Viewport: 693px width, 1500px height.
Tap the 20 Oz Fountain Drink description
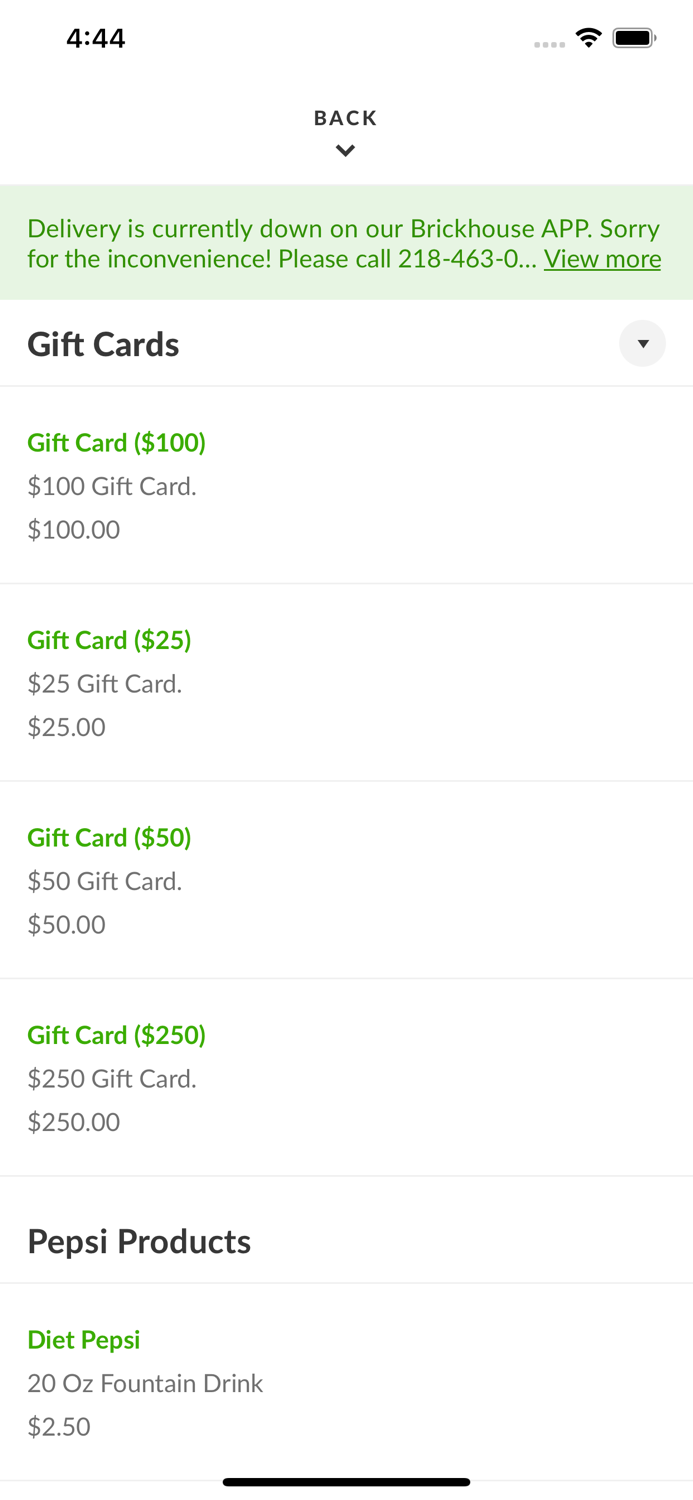[x=145, y=1383]
